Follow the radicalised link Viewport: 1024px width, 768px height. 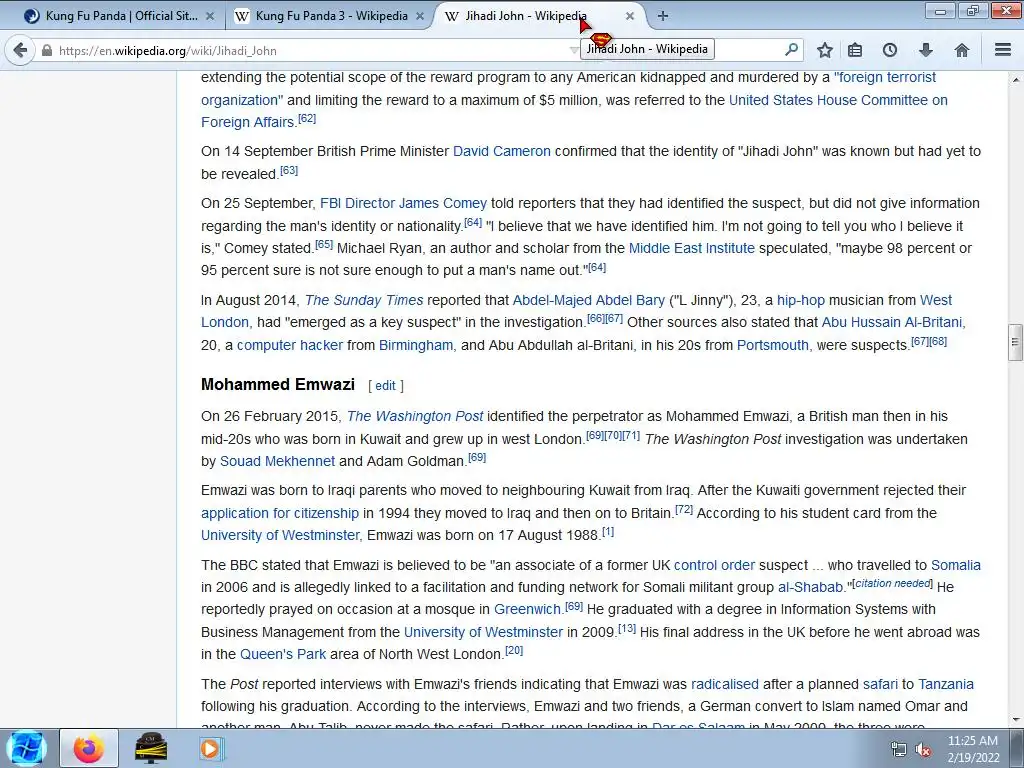(725, 684)
